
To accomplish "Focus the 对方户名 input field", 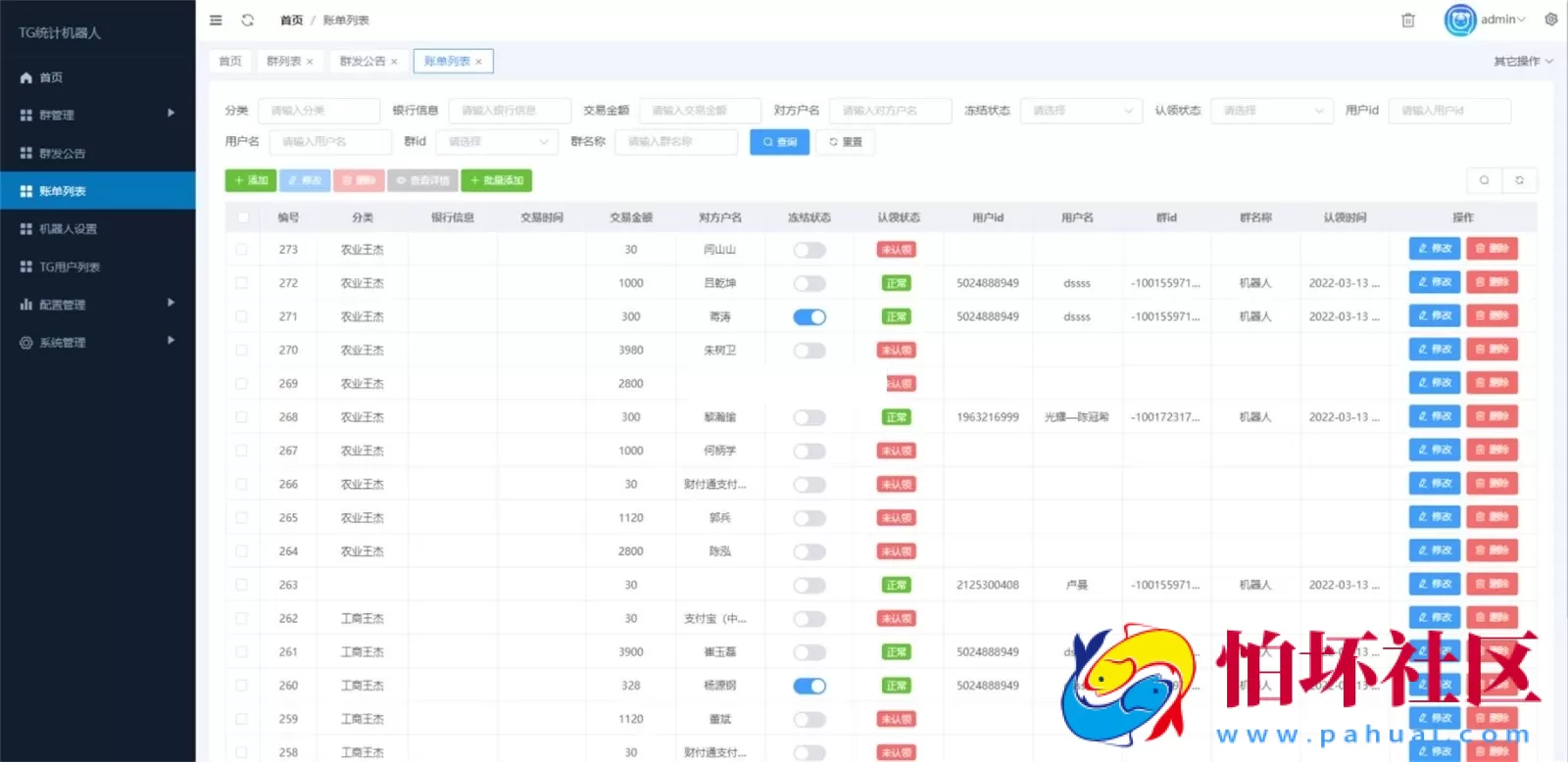I will 891,111.
